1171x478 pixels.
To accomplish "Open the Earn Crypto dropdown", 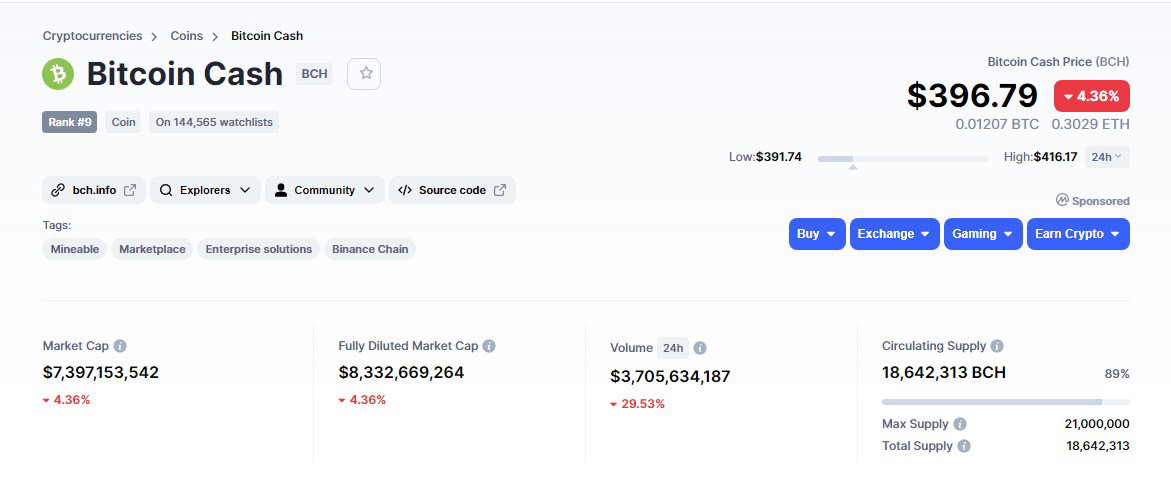I will (1078, 234).
